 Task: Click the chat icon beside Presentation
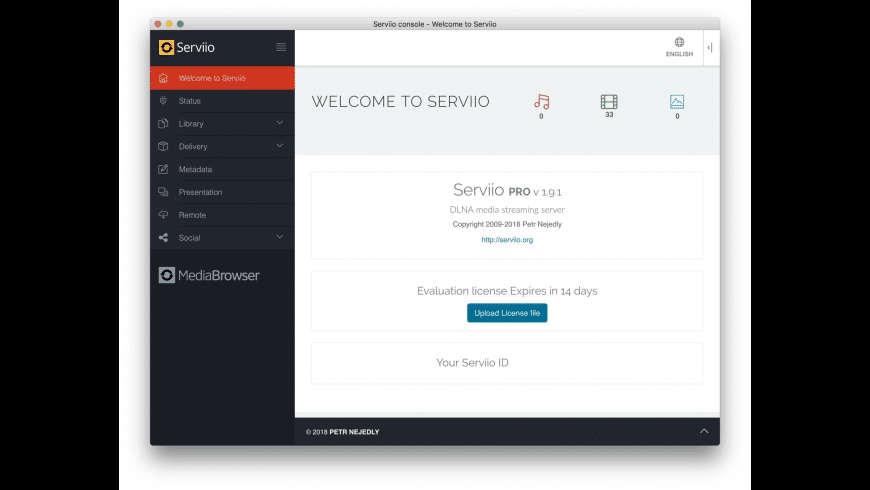[163, 191]
